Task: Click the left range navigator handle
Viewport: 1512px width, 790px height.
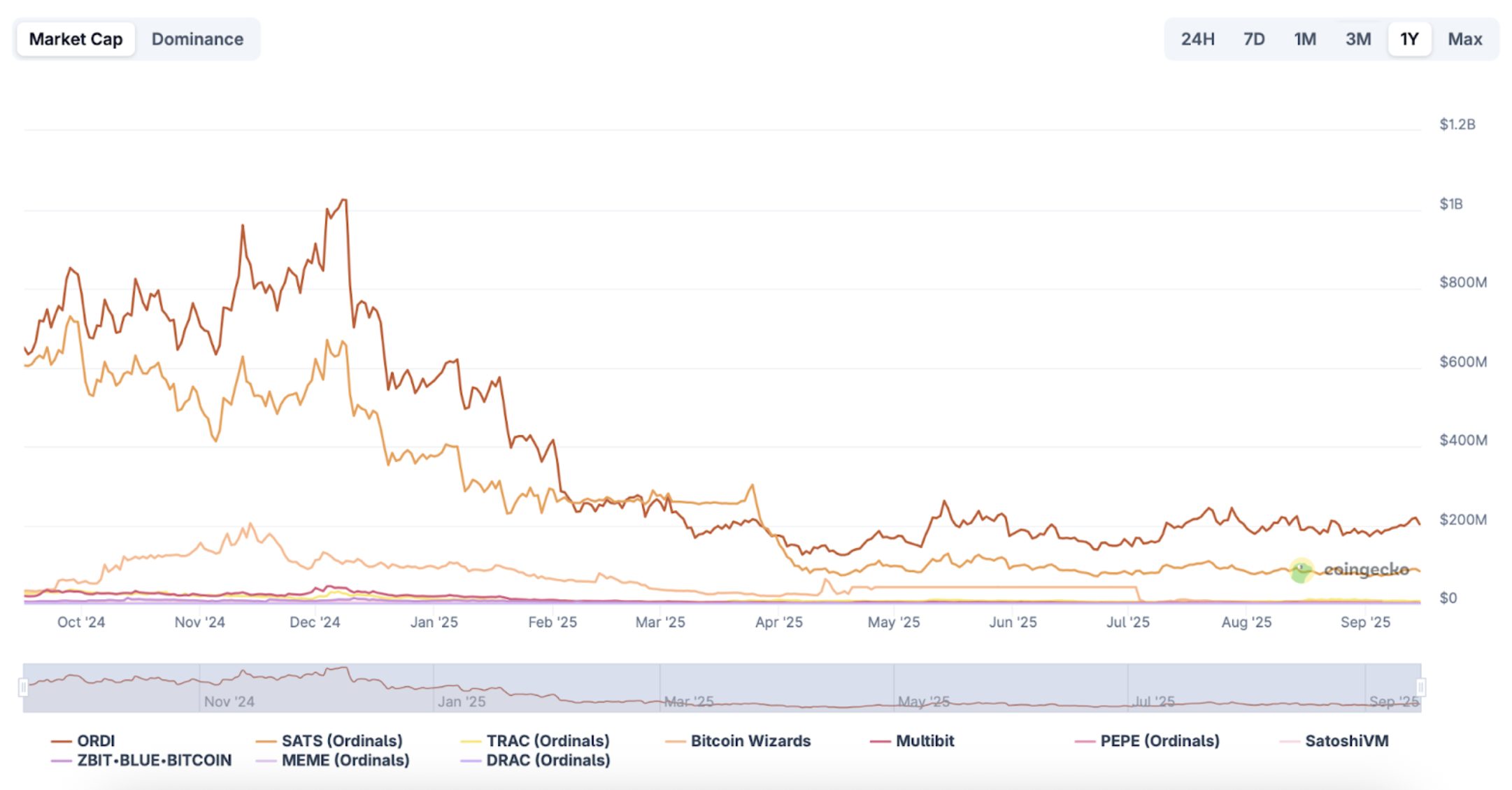Action: [23, 688]
